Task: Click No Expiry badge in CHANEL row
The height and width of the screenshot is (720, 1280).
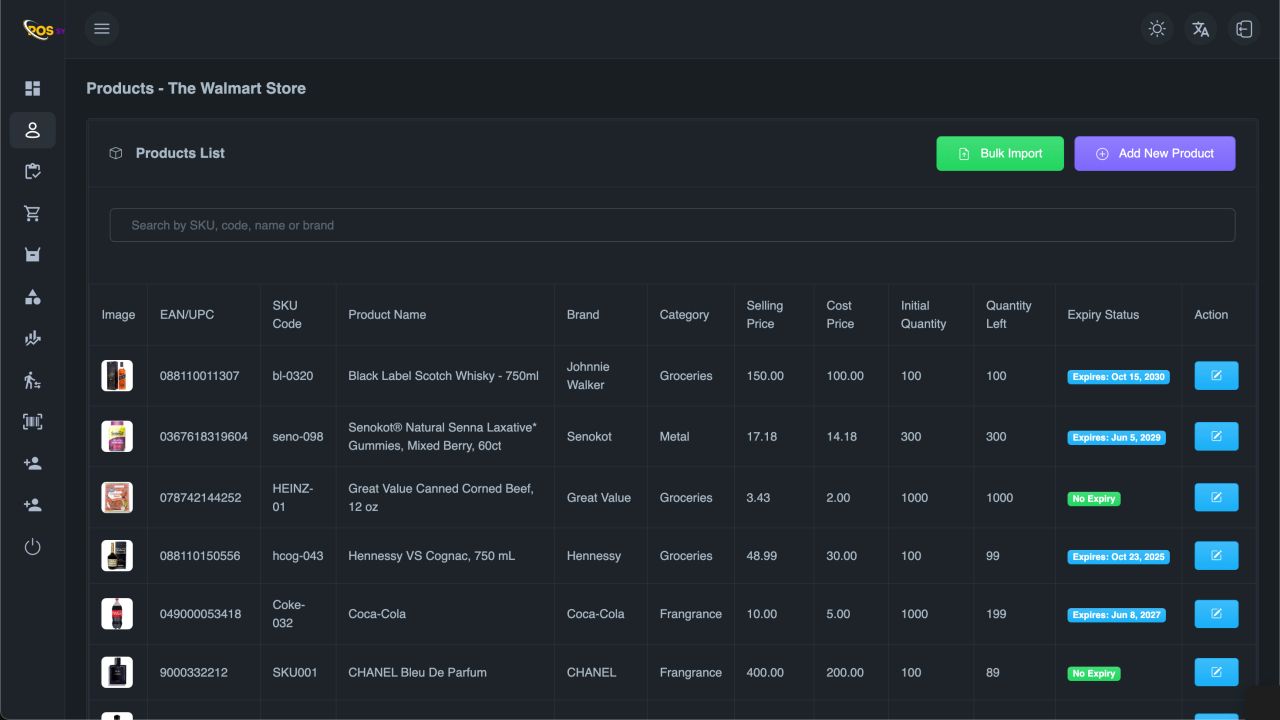Action: [1094, 674]
